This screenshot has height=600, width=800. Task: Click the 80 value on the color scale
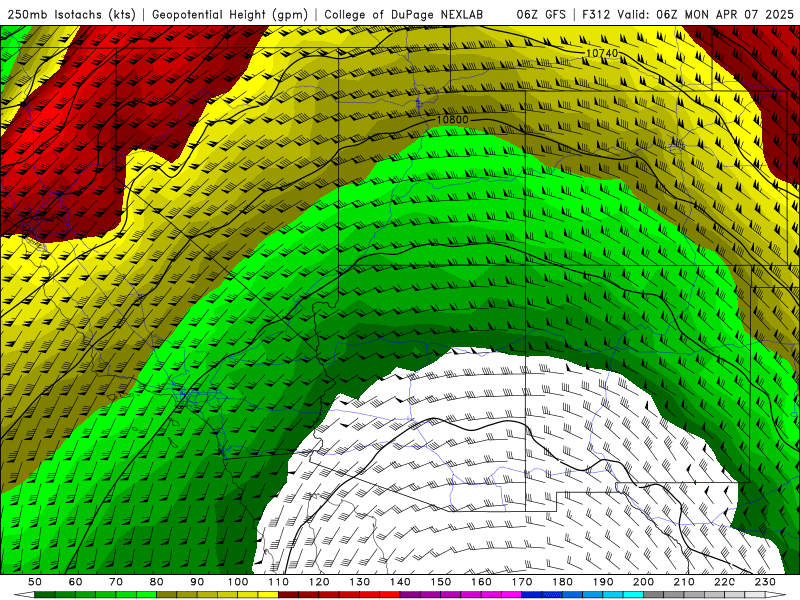click(x=157, y=582)
